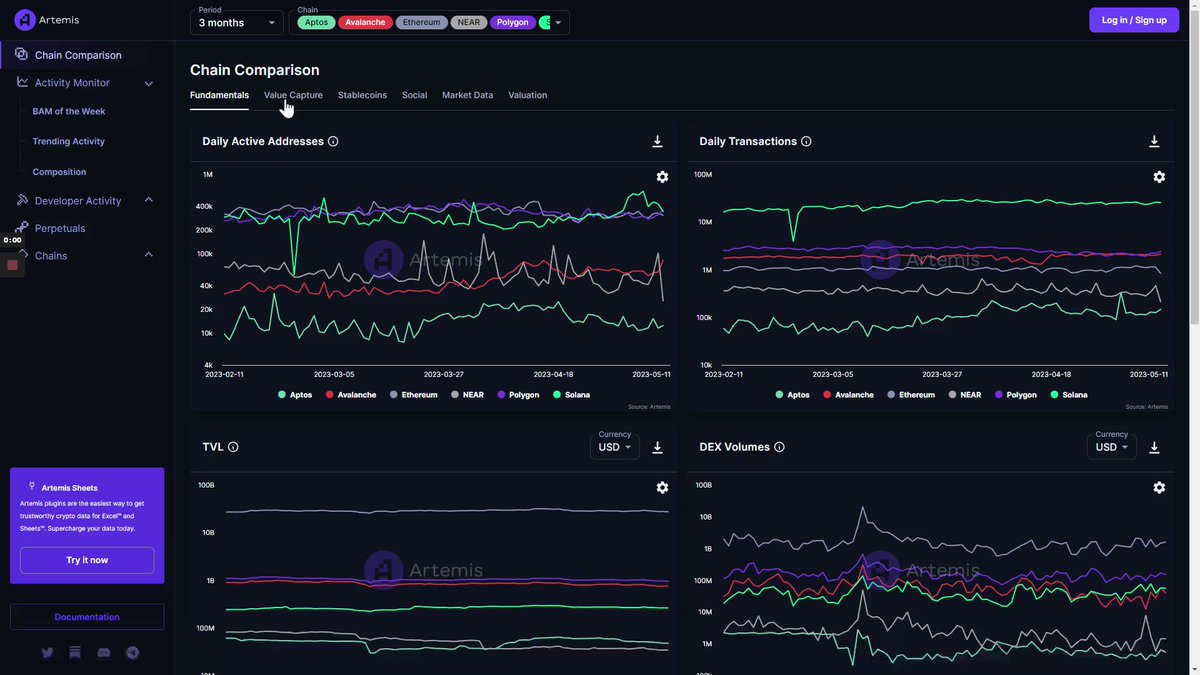The height and width of the screenshot is (675, 1200).
Task: Open the Twitter link in the sidebar footer
Action: tap(47, 653)
